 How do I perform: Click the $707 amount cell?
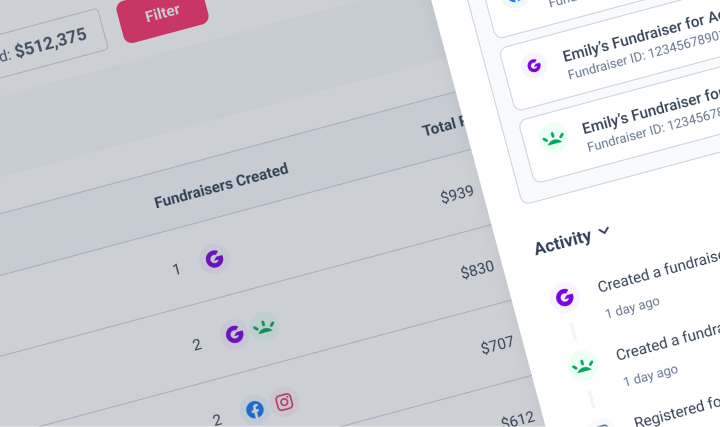coord(497,345)
